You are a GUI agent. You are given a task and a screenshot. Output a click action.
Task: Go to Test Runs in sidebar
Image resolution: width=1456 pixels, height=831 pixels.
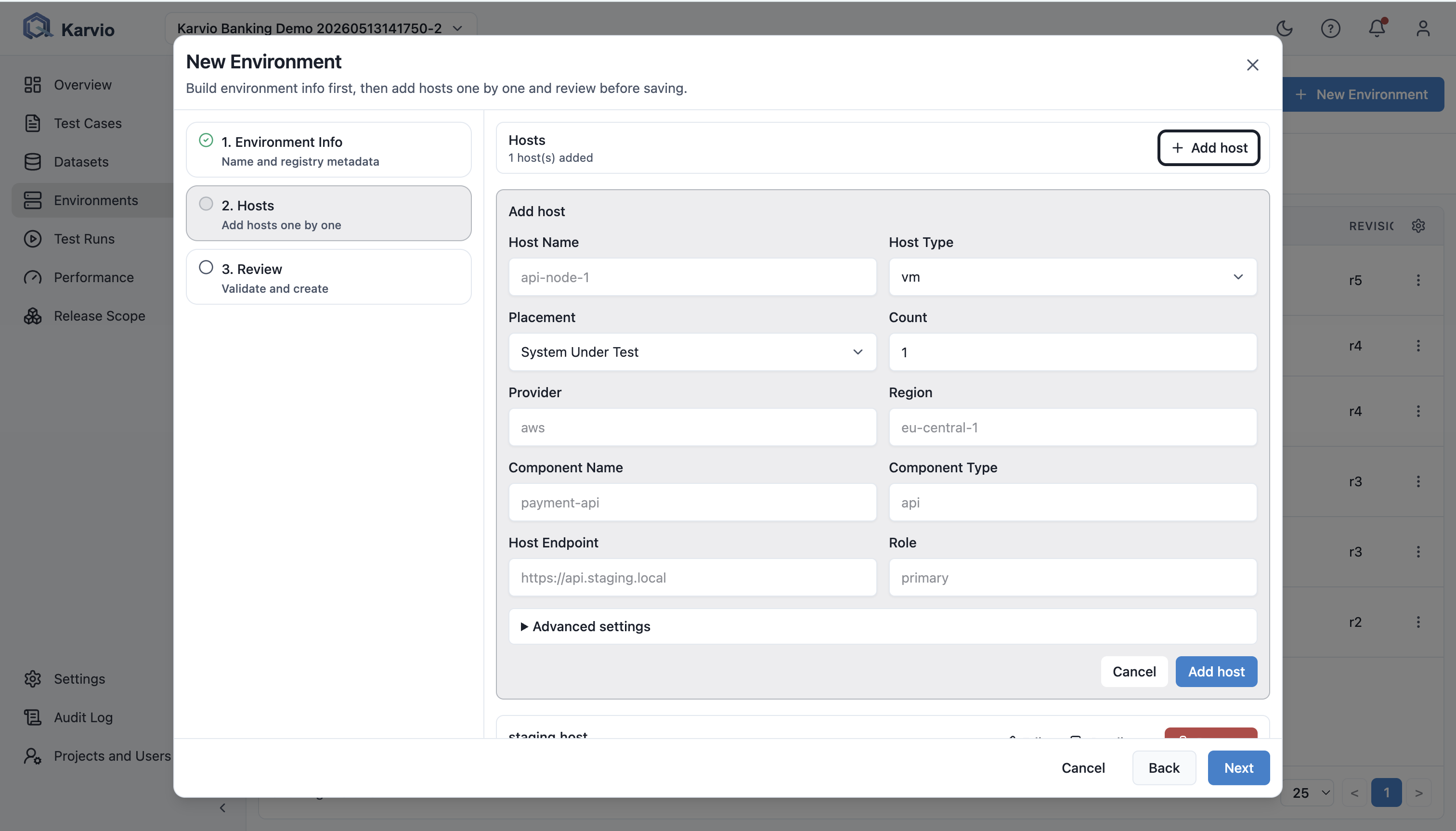84,239
